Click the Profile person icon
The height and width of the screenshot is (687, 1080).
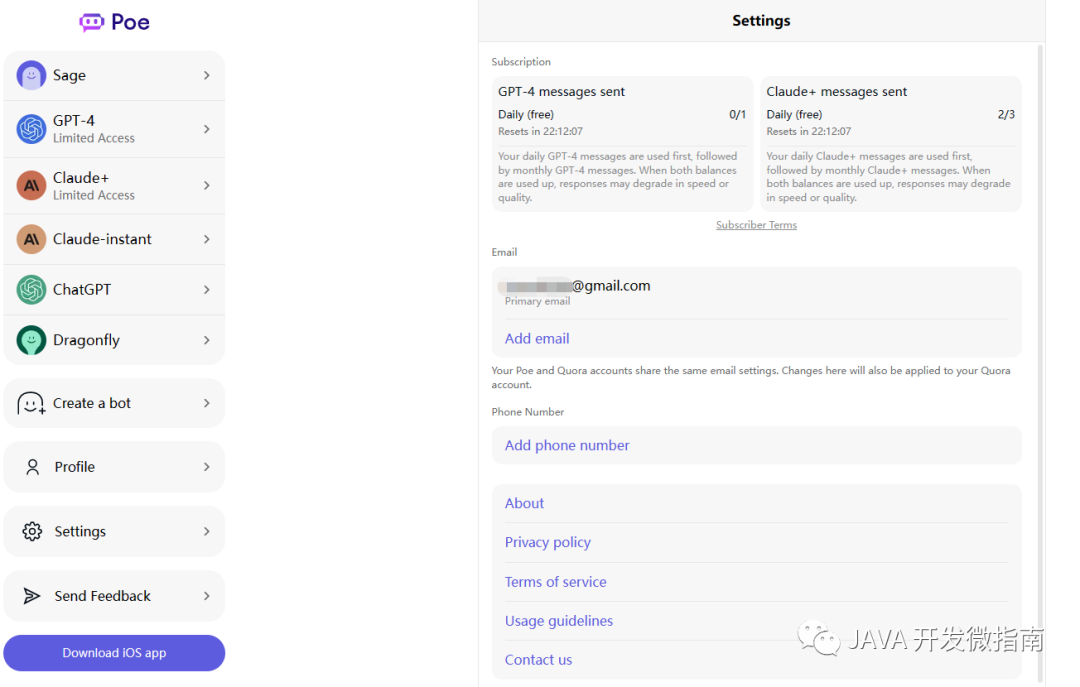33,467
